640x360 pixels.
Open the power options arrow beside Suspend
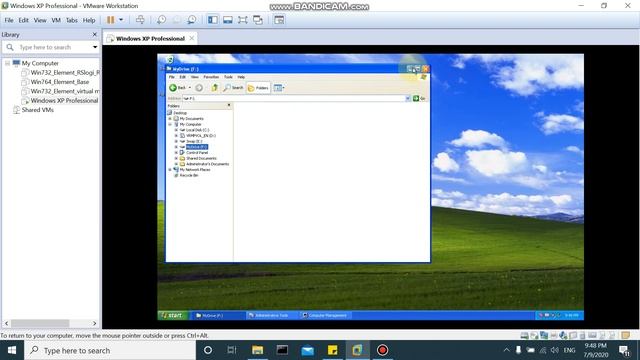coord(121,20)
